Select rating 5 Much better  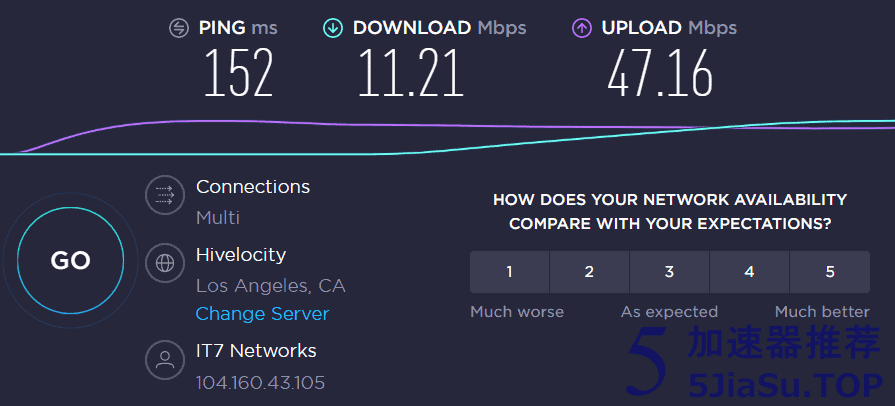830,272
